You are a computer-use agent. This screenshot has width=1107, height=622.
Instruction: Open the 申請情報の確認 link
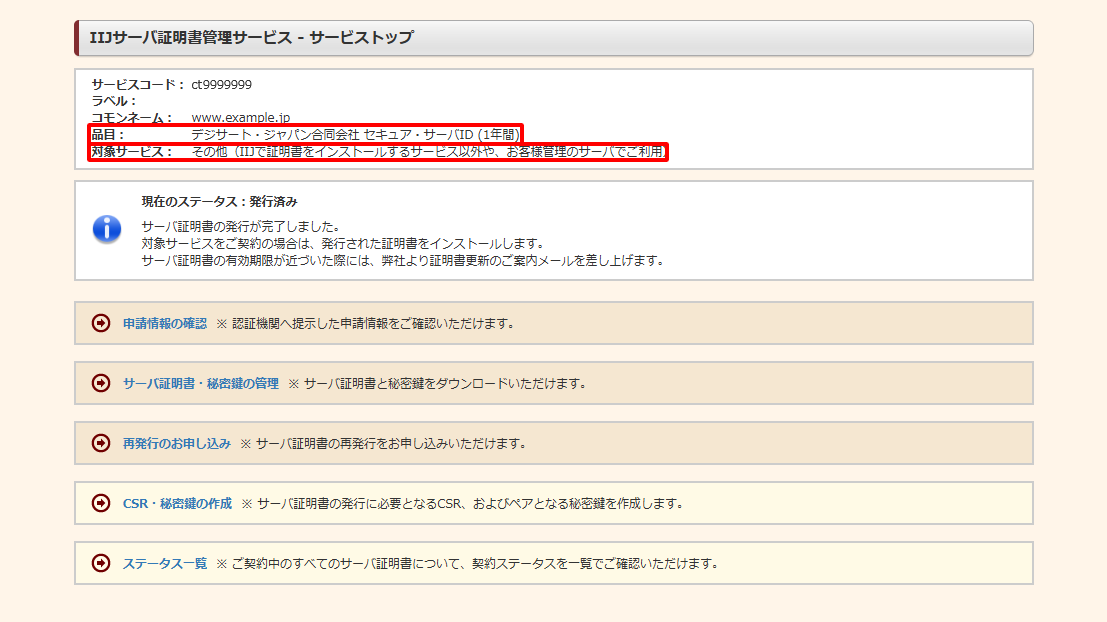click(x=164, y=323)
